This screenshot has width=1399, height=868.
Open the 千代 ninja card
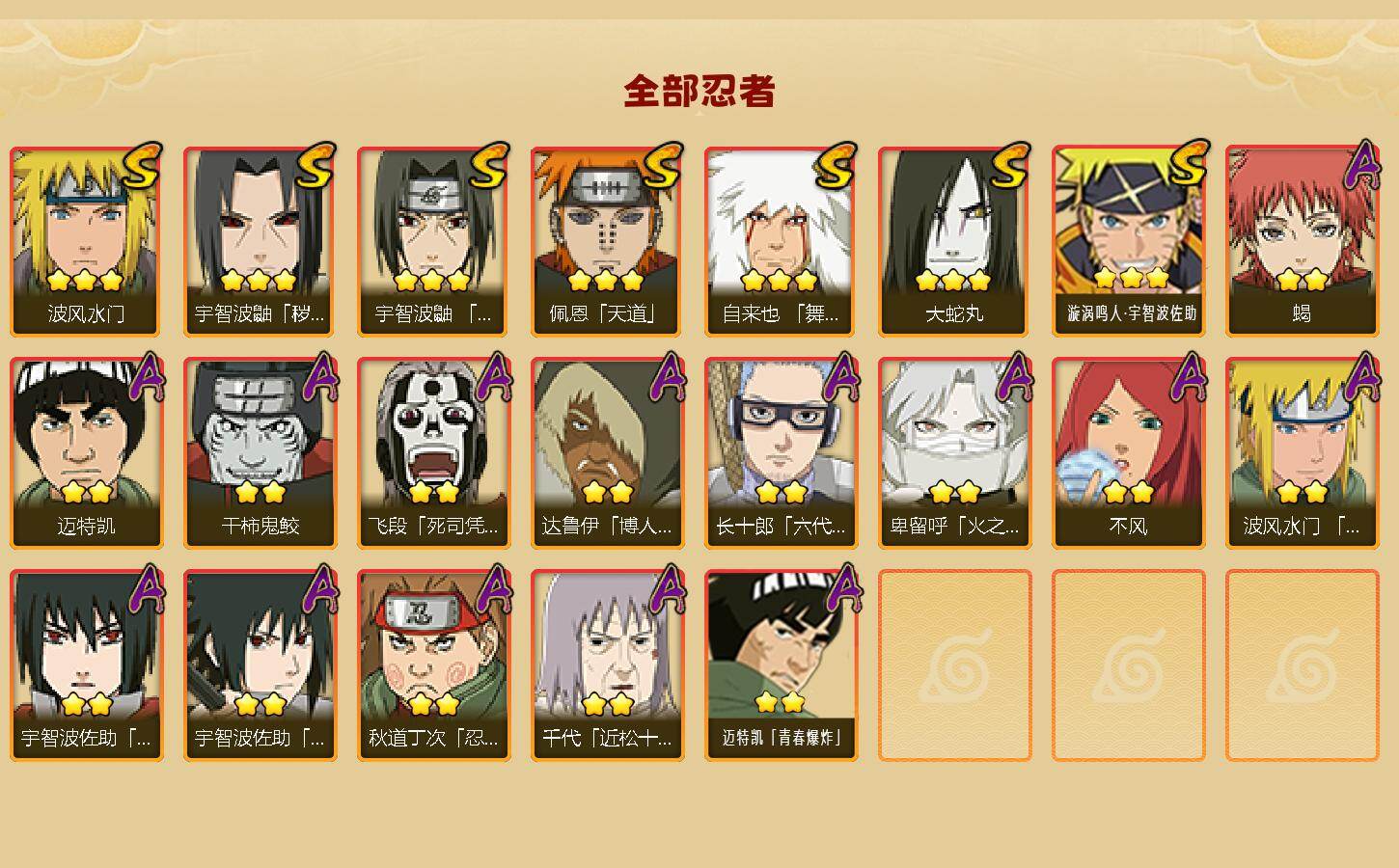608,665
